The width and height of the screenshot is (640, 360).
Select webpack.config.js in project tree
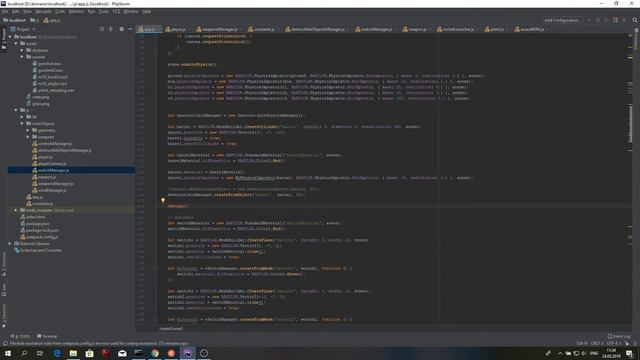pos(42,237)
